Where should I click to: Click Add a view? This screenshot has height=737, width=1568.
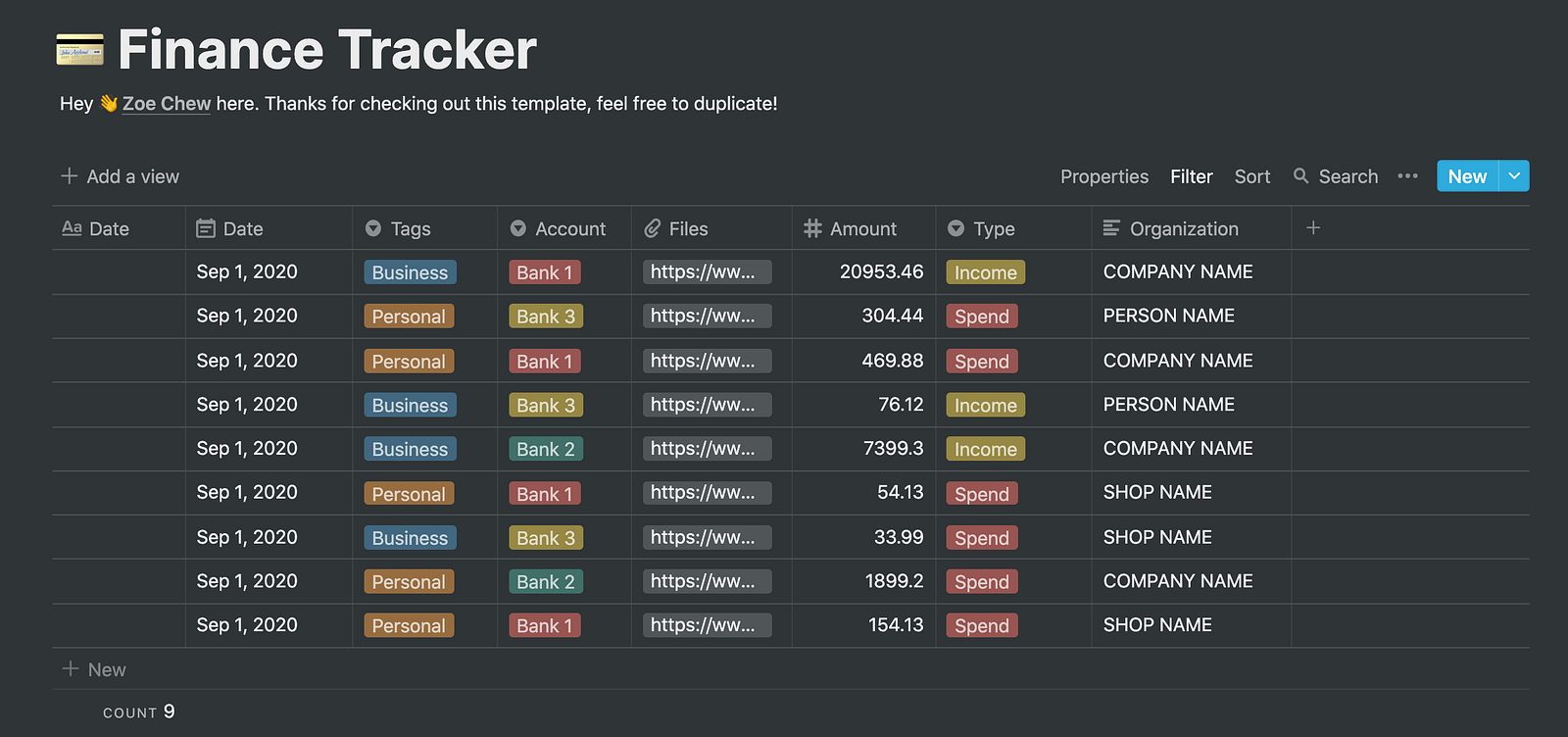tap(121, 176)
